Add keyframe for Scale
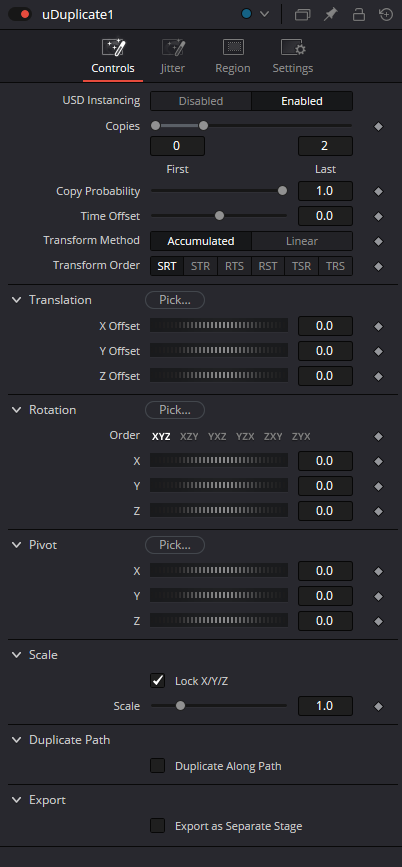402x867 pixels. click(x=378, y=706)
